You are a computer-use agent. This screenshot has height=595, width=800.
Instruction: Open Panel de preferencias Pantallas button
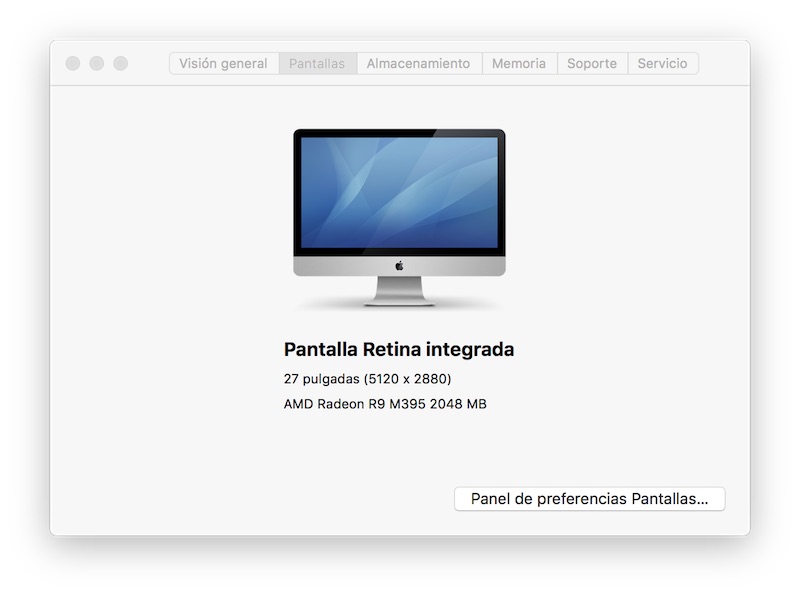tap(589, 499)
